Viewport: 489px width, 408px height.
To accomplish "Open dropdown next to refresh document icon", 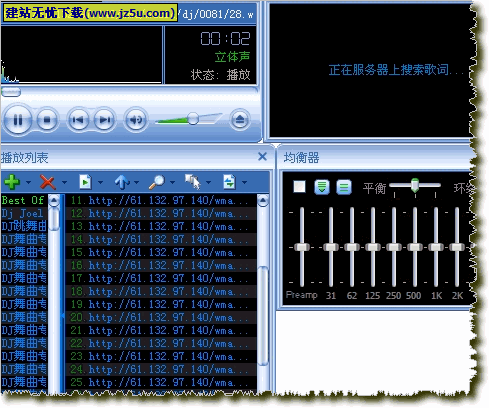I will [244, 182].
